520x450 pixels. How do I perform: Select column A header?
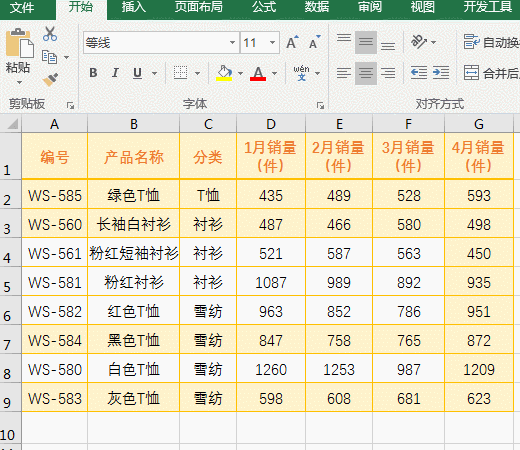[x=55, y=124]
